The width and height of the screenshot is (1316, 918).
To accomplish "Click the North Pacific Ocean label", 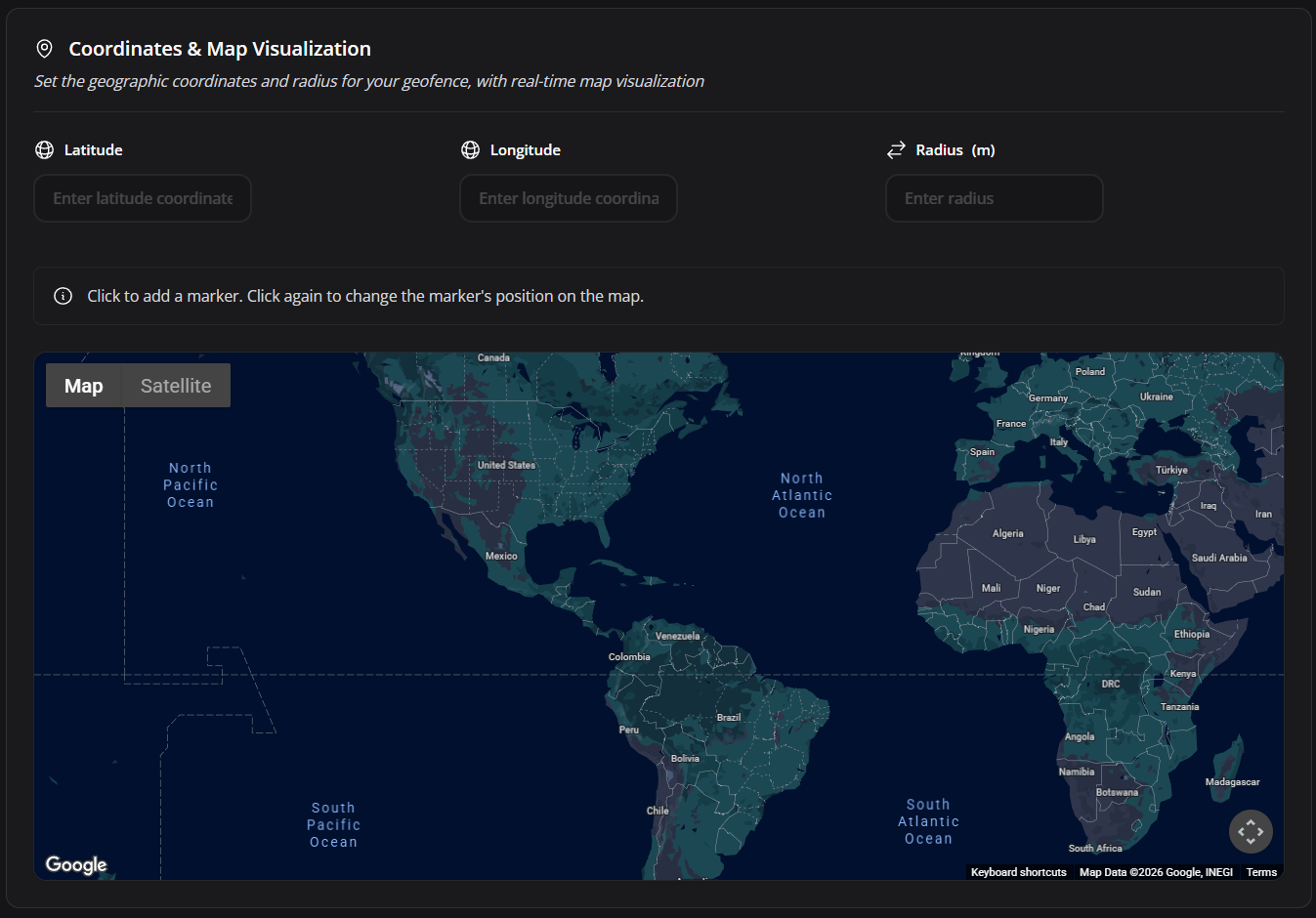I will (191, 485).
